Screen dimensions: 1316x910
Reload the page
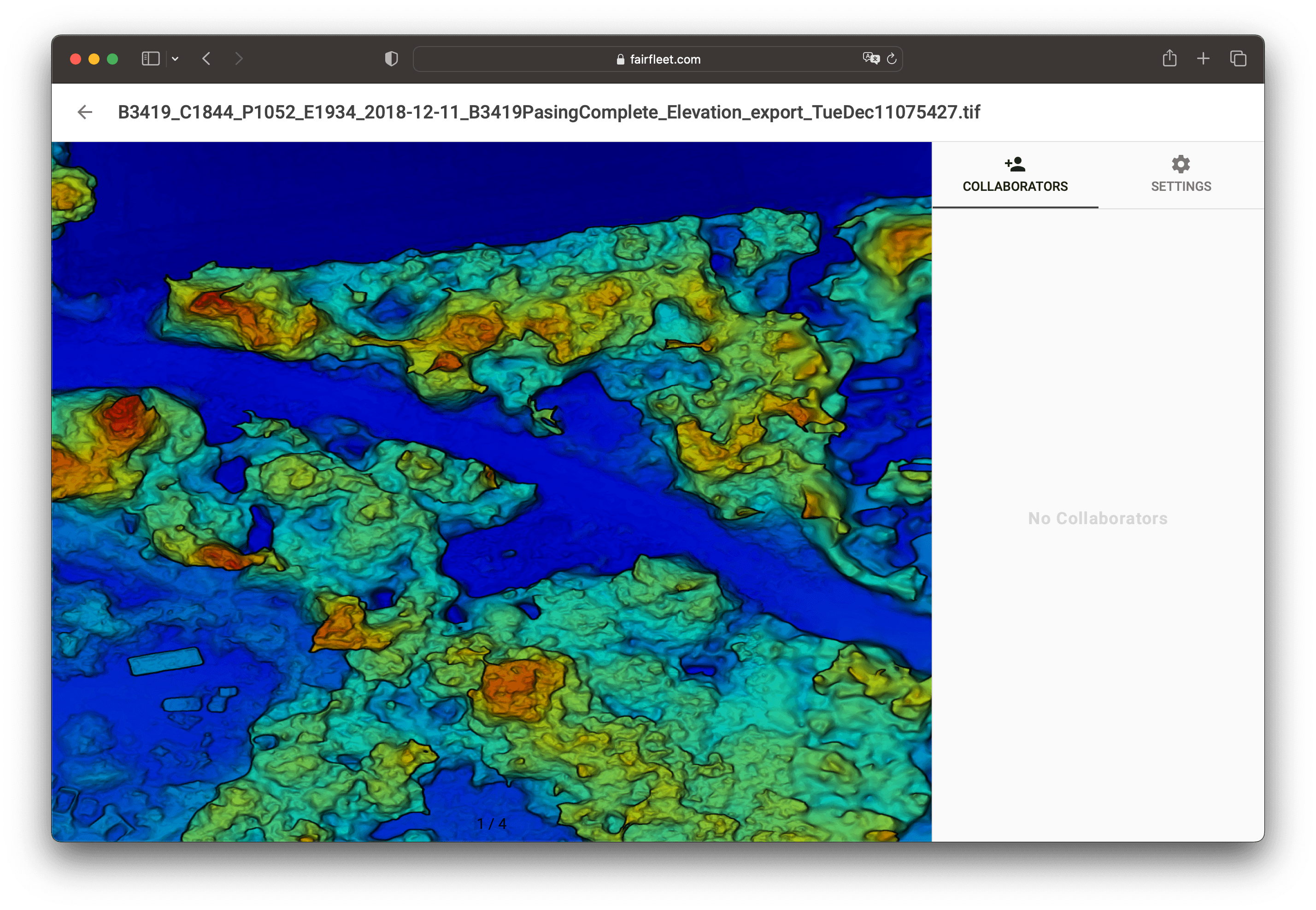point(892,59)
